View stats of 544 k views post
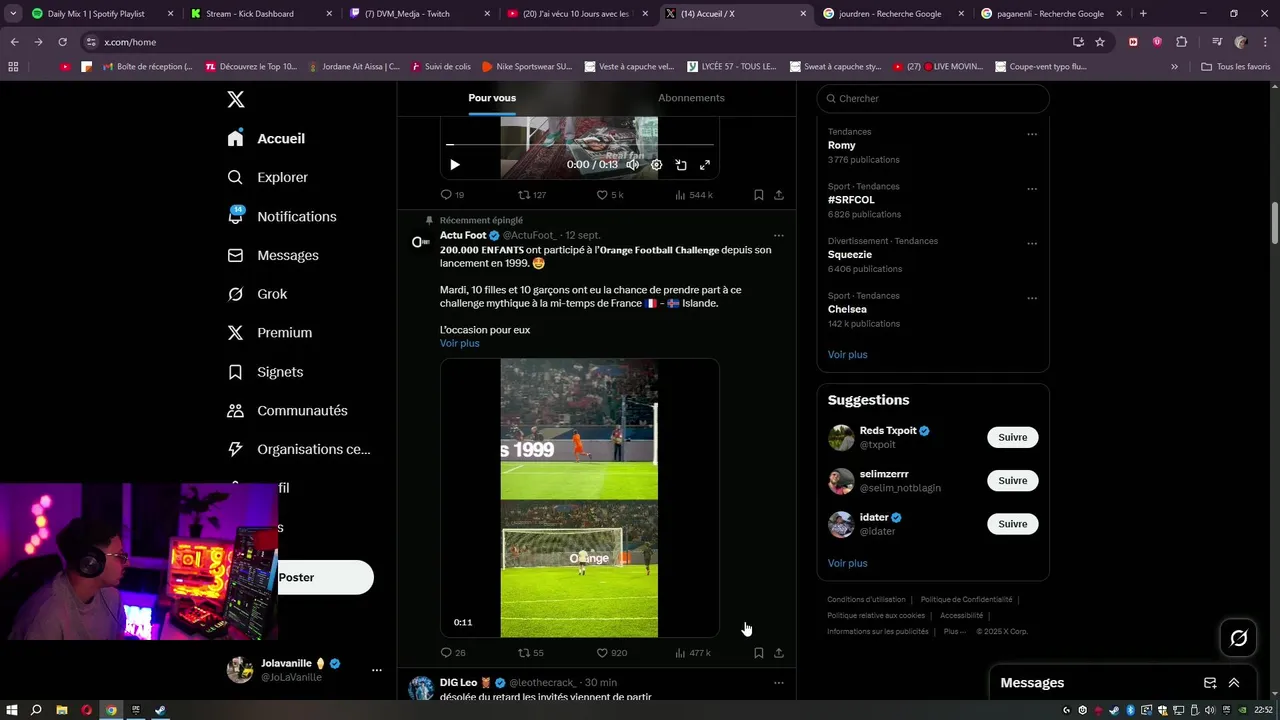 coord(693,195)
